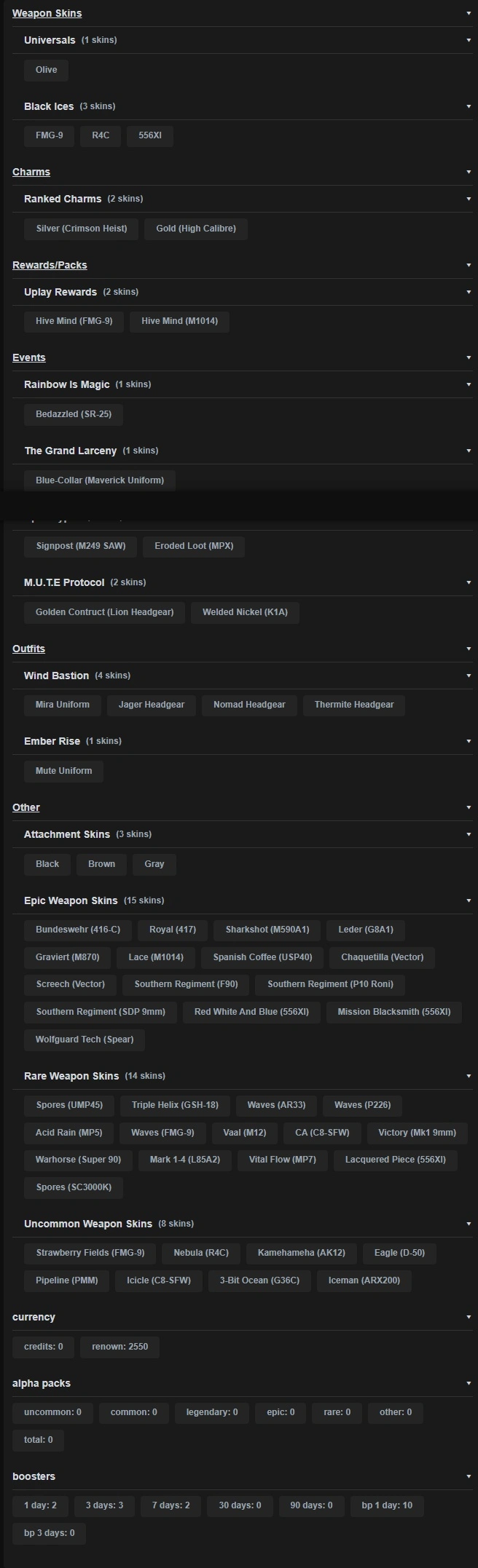Pick the Thermite Headgear tag
The image size is (478, 1568).
point(354,705)
